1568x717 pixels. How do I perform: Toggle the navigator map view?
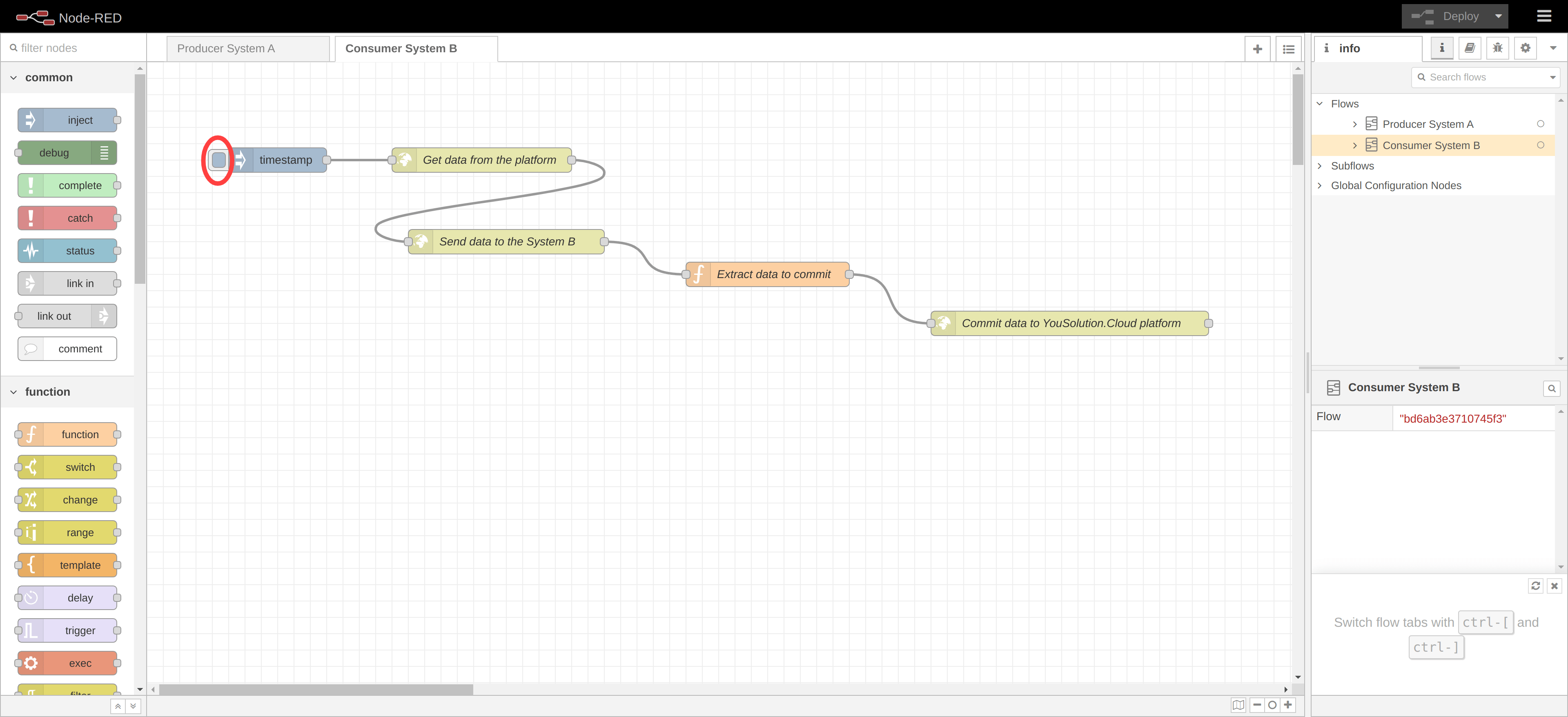1238,705
